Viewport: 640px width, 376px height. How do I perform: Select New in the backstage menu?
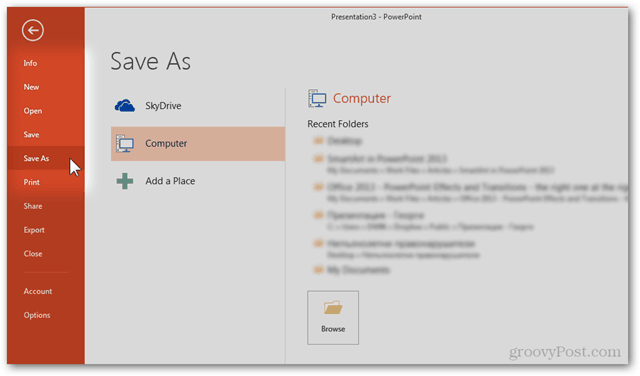click(31, 87)
